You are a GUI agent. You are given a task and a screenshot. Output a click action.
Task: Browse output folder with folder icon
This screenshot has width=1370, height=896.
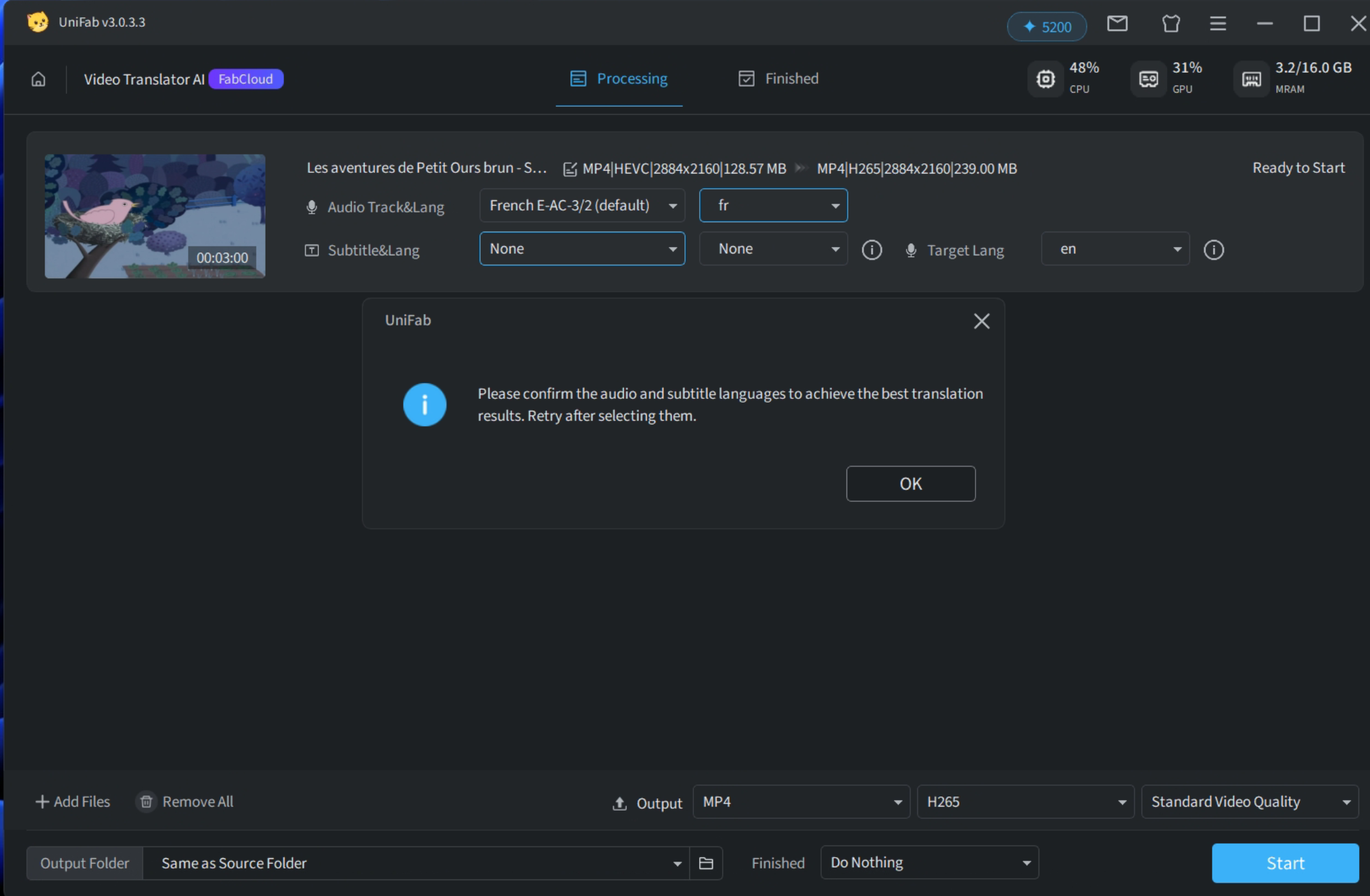(705, 863)
